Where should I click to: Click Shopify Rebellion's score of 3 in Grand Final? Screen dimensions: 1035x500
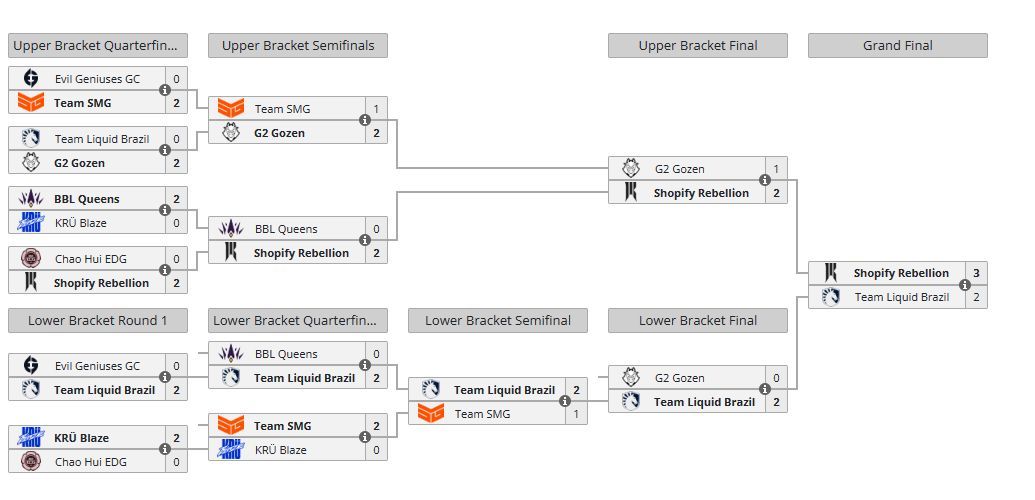(x=976, y=273)
